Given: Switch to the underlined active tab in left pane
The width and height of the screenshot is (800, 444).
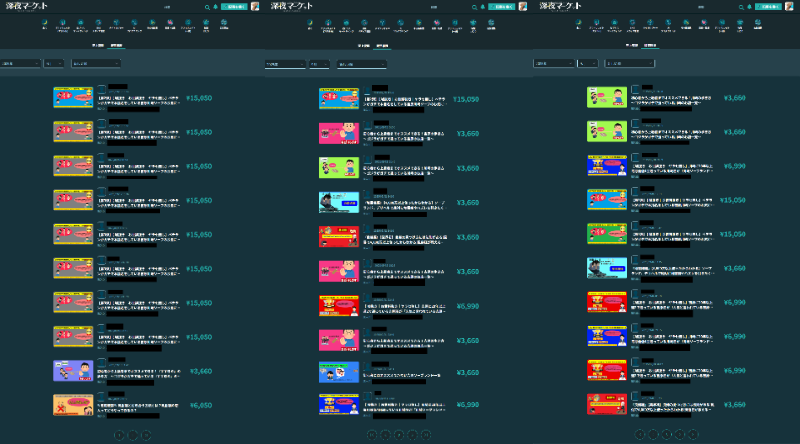Looking at the screenshot, I should click(116, 45).
